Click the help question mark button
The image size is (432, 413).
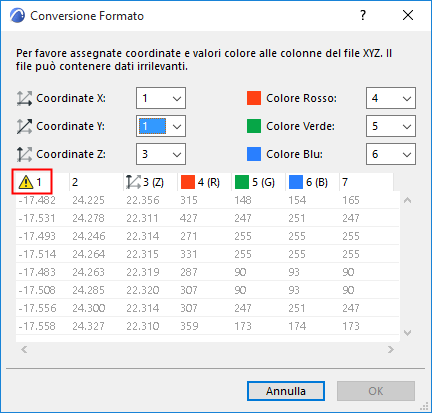coord(363,15)
